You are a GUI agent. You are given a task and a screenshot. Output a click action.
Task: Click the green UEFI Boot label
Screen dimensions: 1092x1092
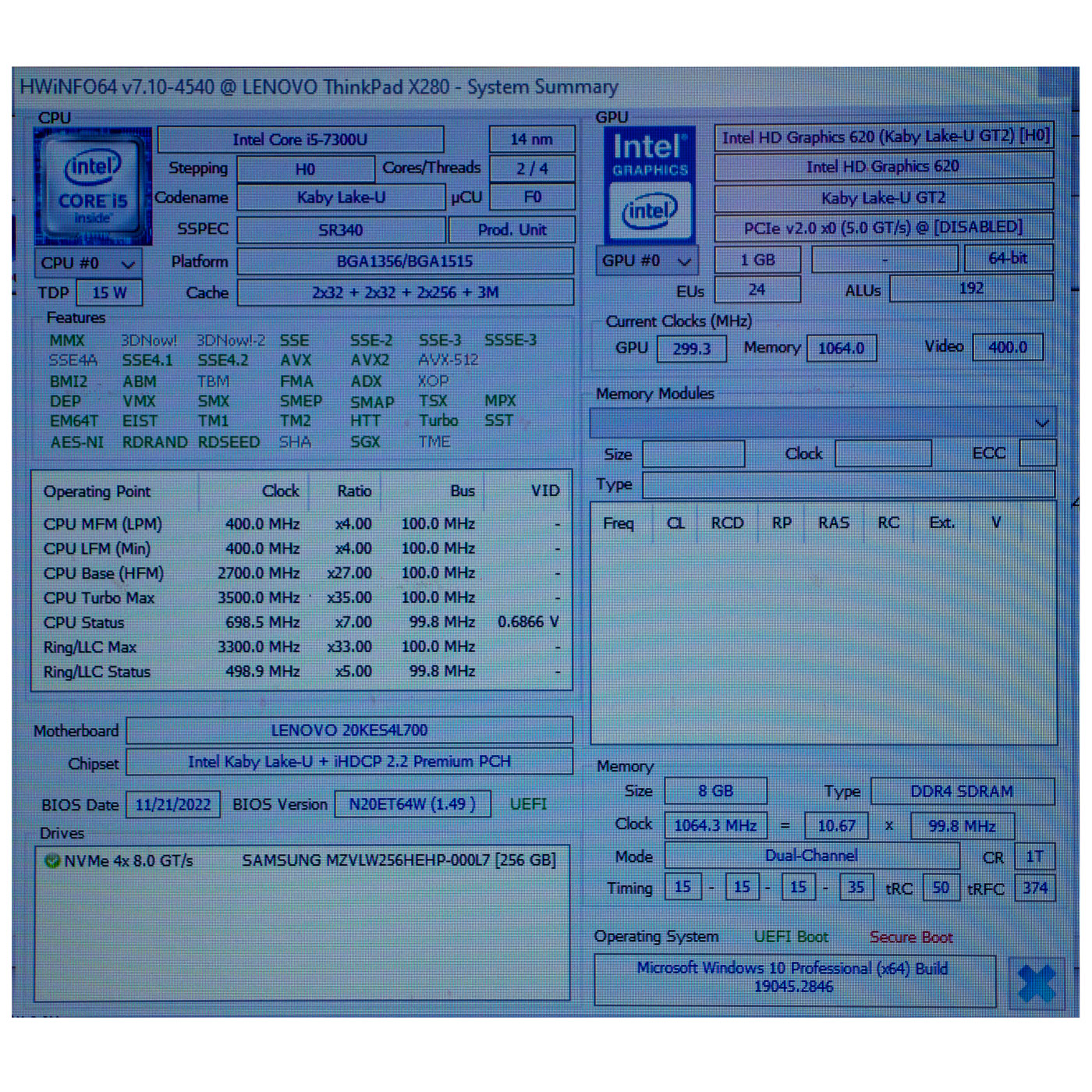pyautogui.click(x=791, y=937)
